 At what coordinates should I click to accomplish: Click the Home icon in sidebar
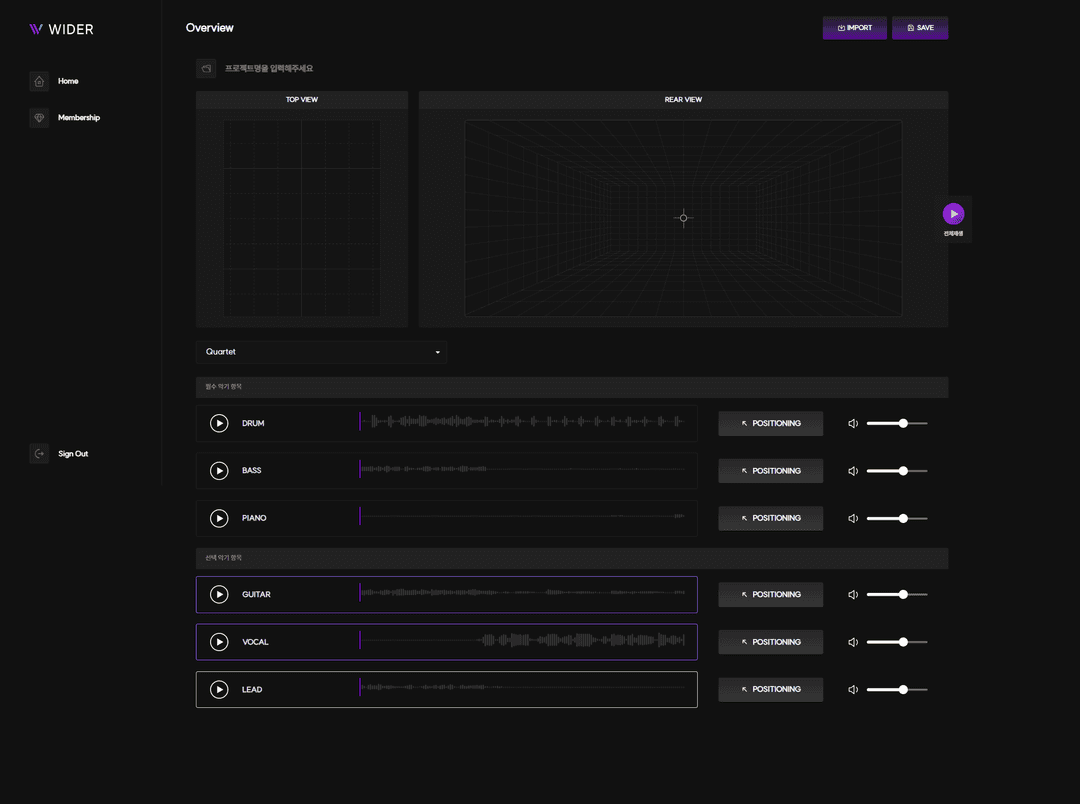pyautogui.click(x=39, y=81)
